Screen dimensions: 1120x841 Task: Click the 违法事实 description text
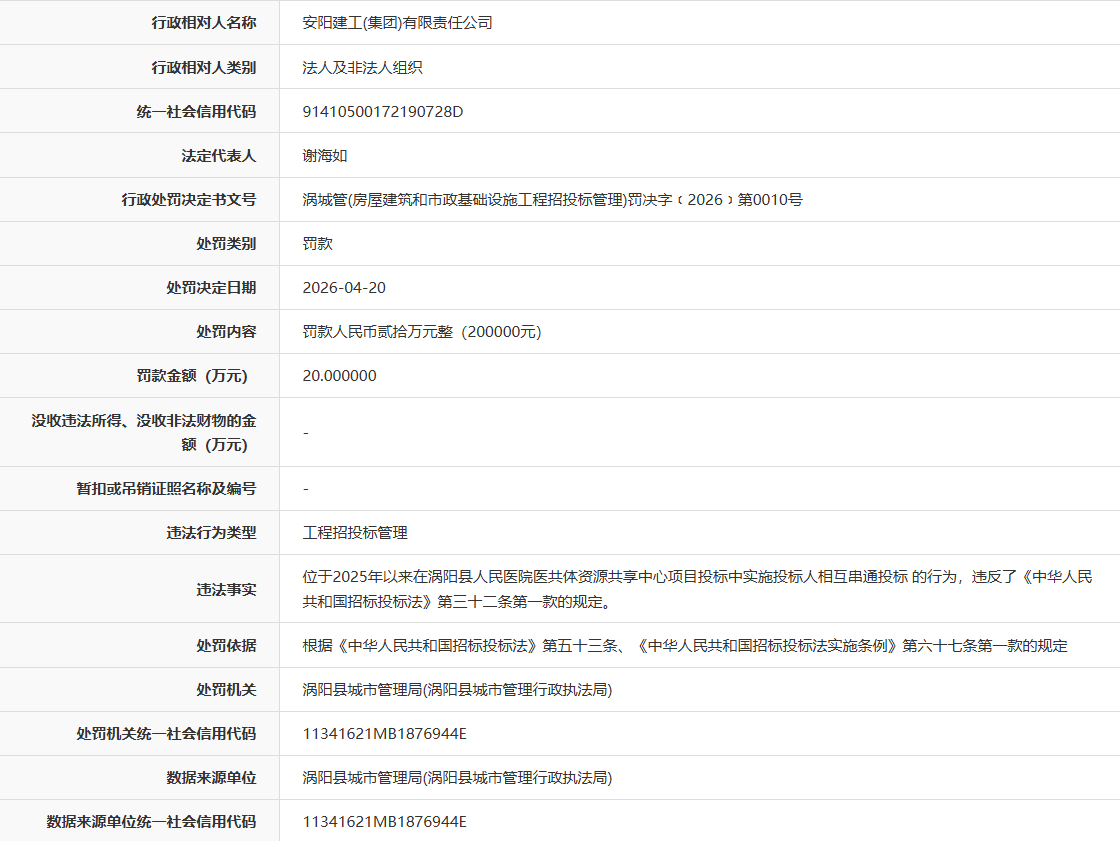697,589
